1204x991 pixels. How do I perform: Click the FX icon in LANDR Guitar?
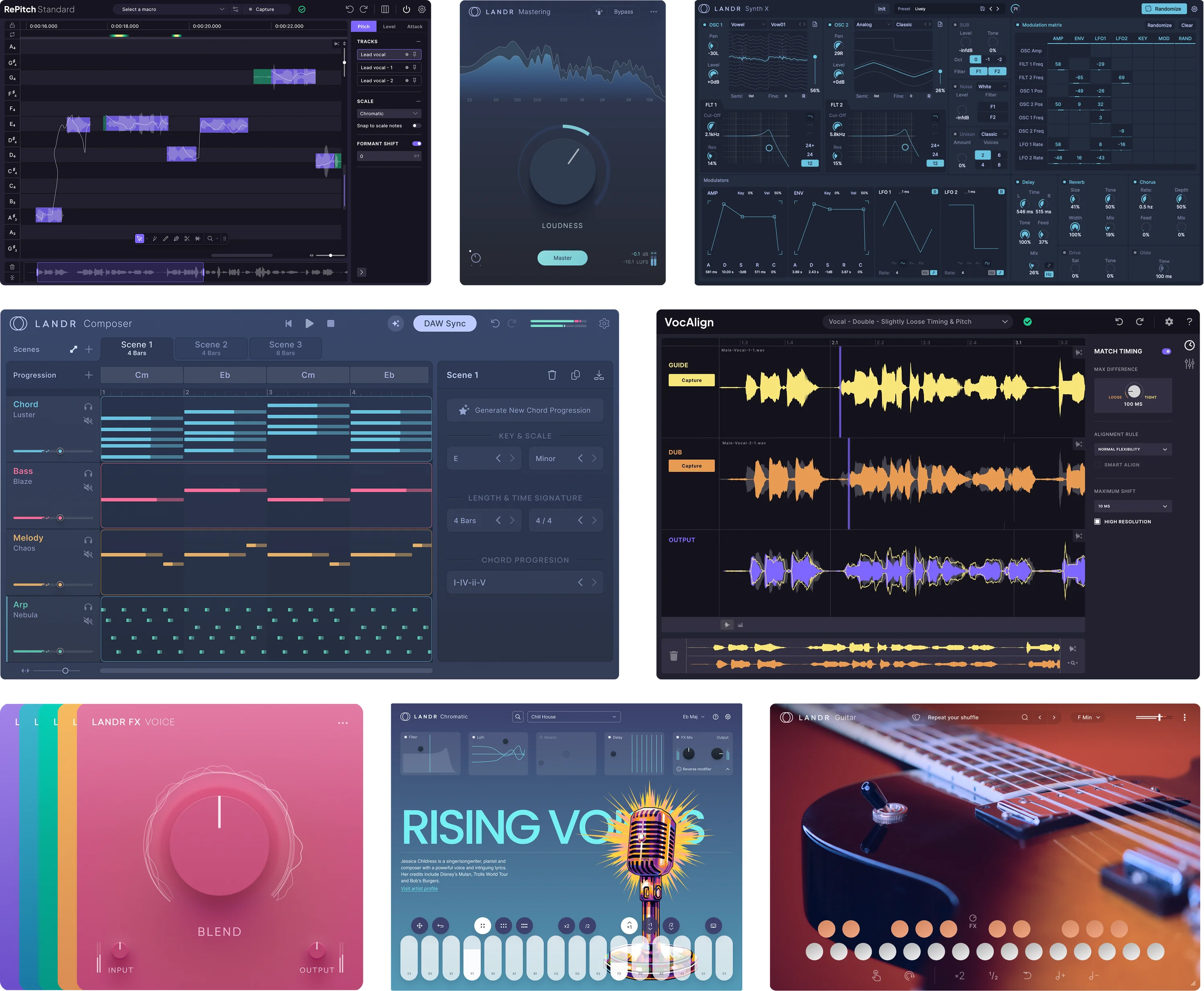click(x=973, y=922)
